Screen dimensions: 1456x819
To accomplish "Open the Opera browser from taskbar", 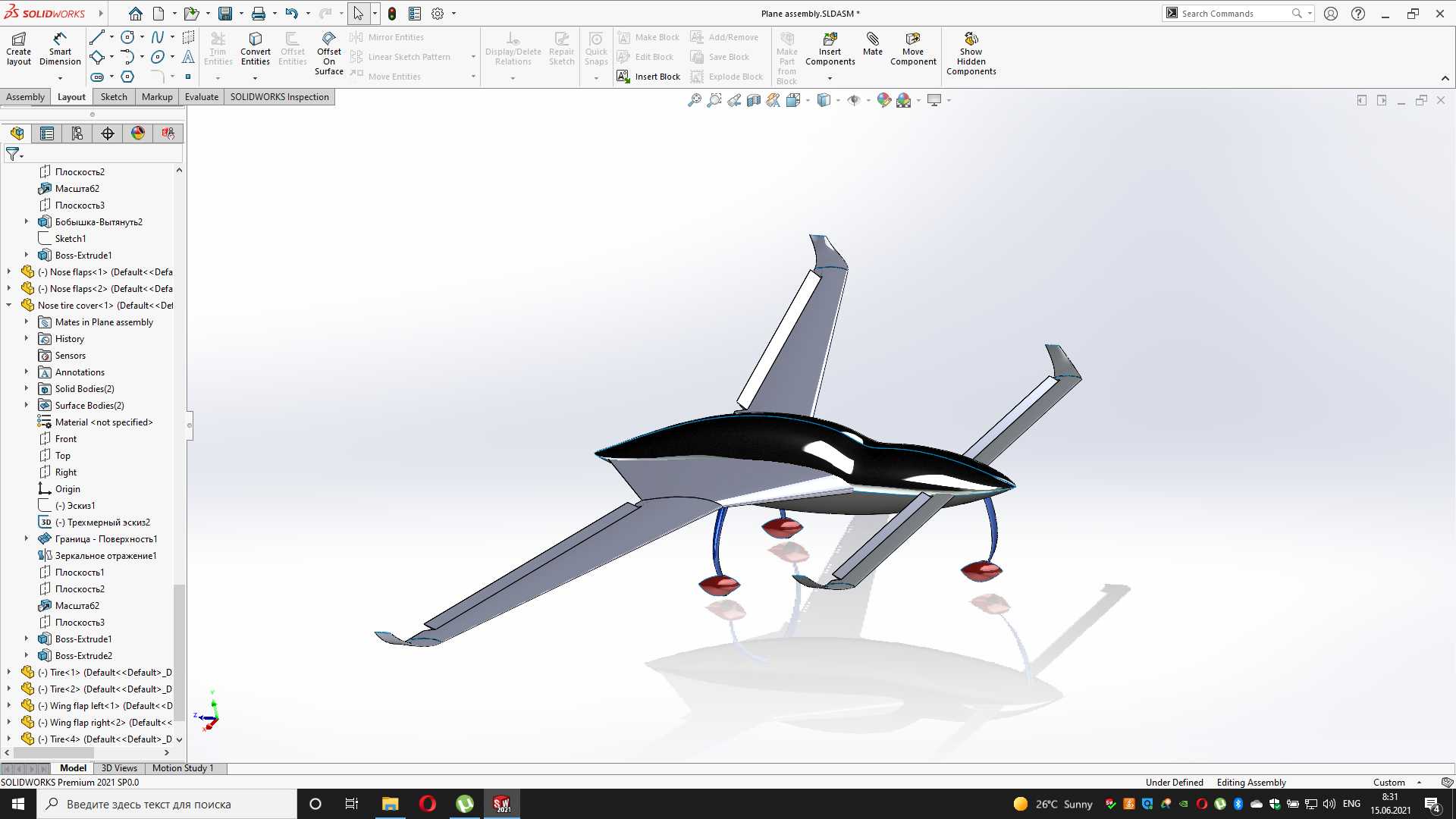I will tap(427, 804).
